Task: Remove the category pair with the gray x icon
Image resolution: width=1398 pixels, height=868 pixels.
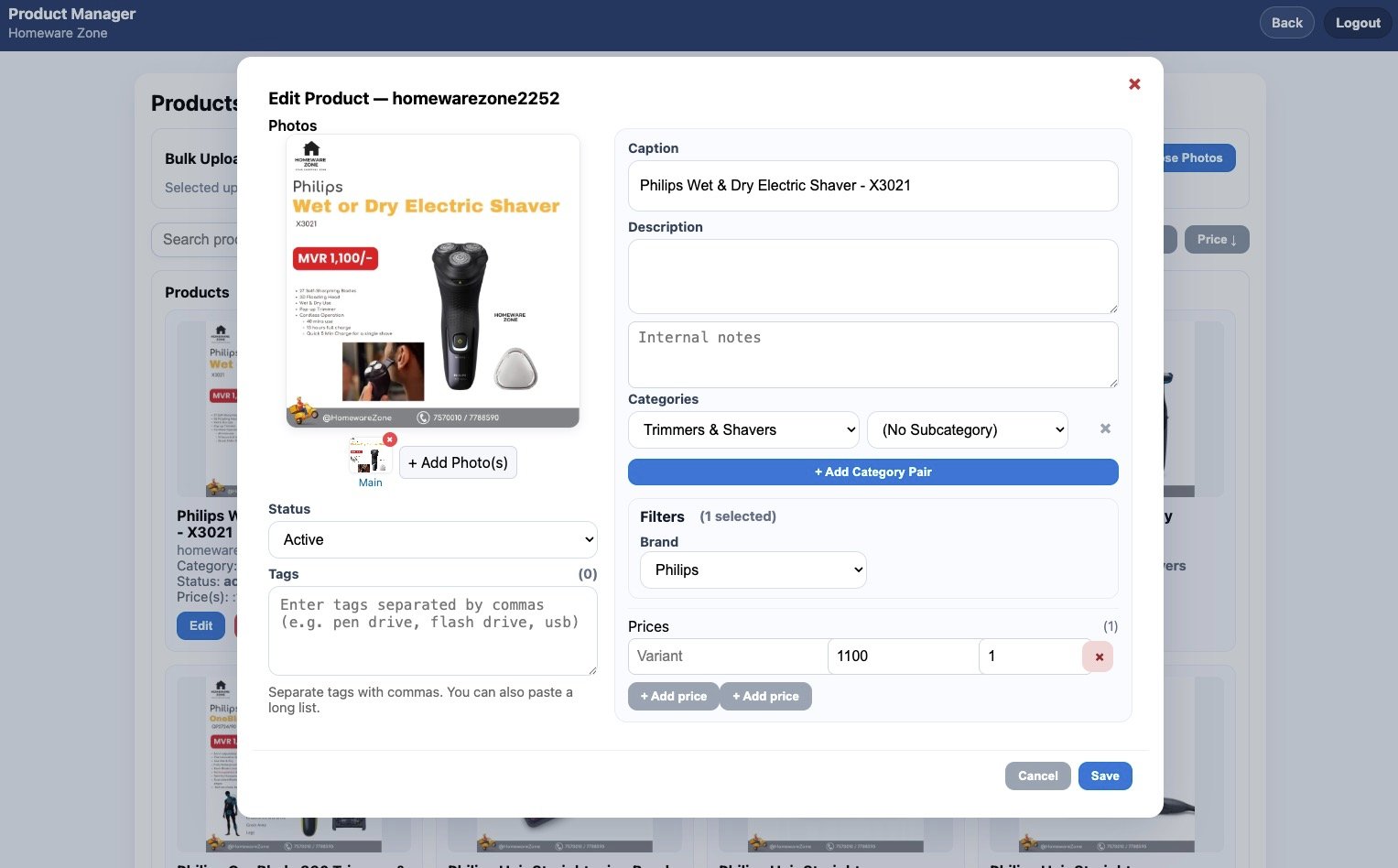Action: click(1105, 429)
